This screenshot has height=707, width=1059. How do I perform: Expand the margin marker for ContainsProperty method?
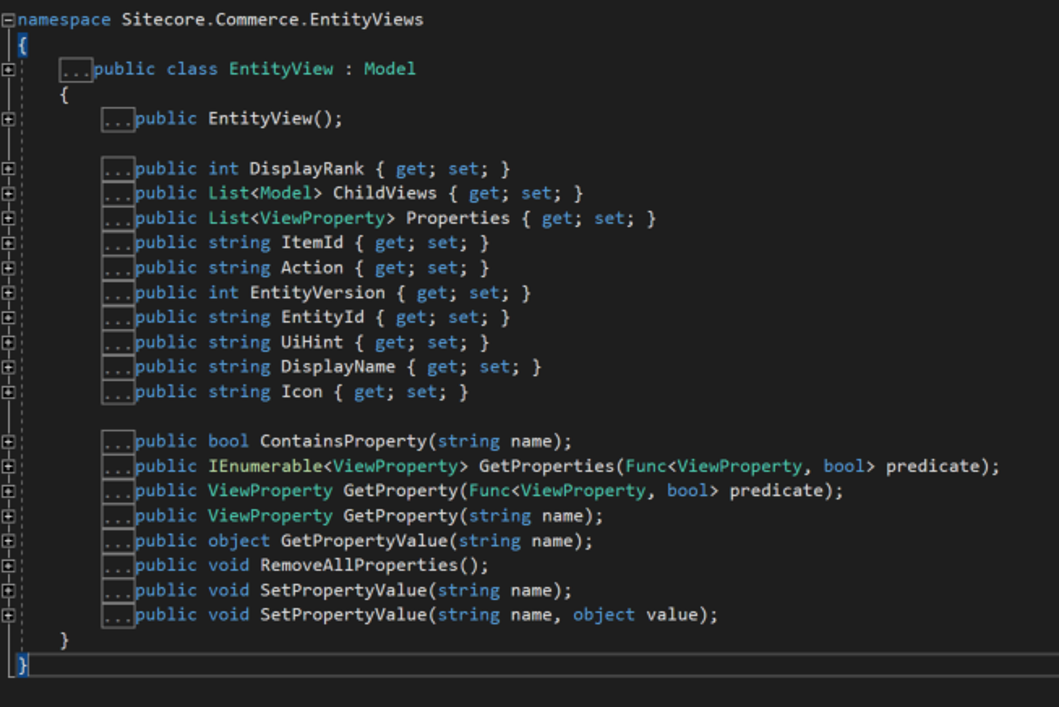coord(8,442)
